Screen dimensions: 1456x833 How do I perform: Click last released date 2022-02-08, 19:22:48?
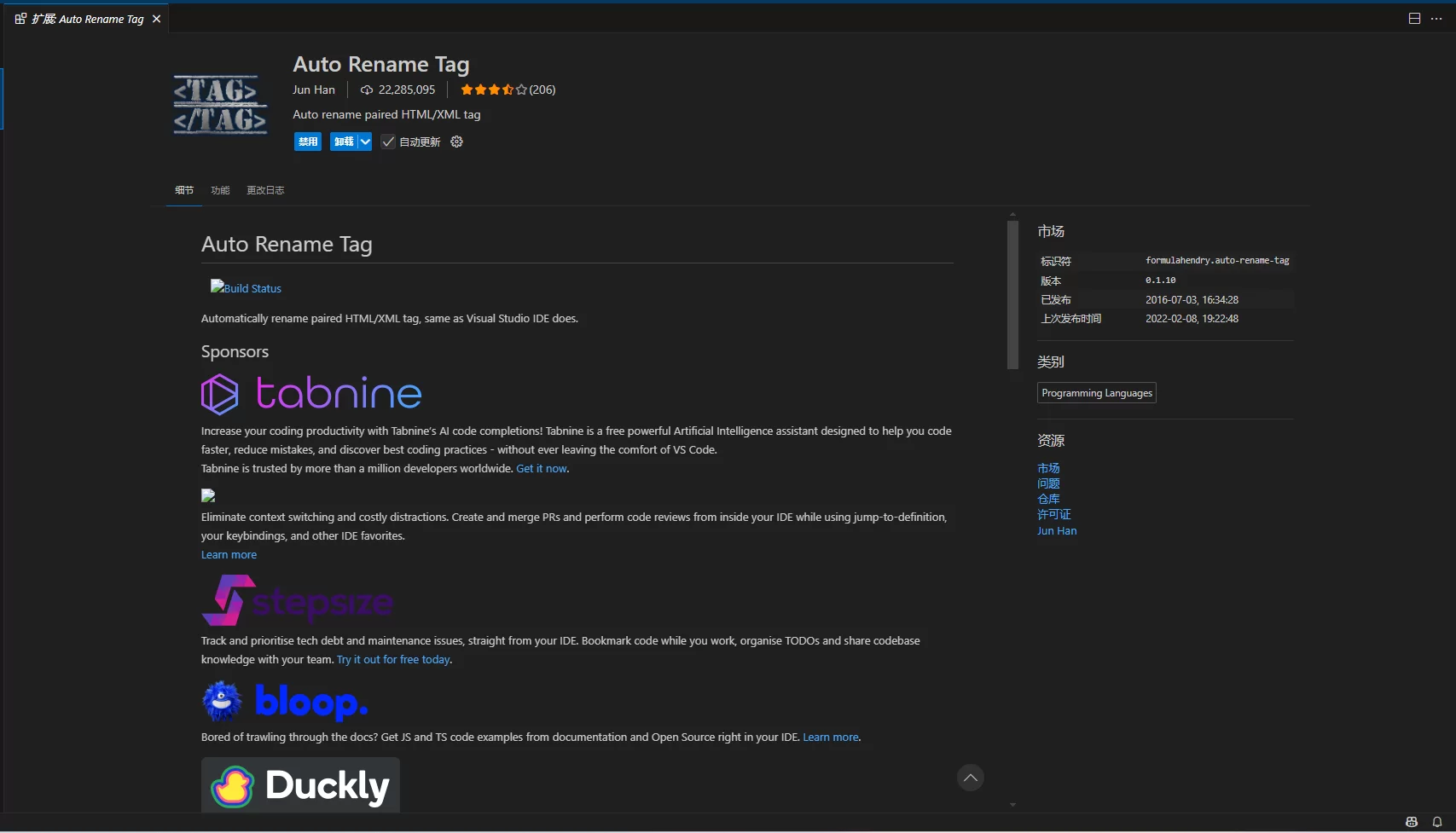[x=1192, y=318]
